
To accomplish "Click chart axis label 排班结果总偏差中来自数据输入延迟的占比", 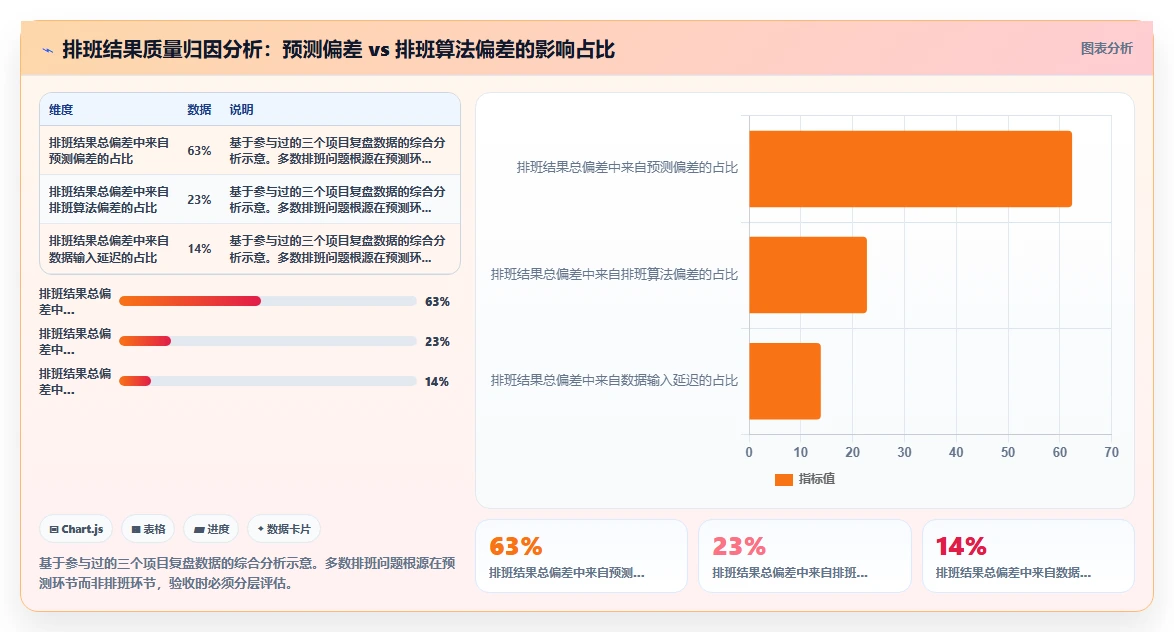I will (614, 380).
